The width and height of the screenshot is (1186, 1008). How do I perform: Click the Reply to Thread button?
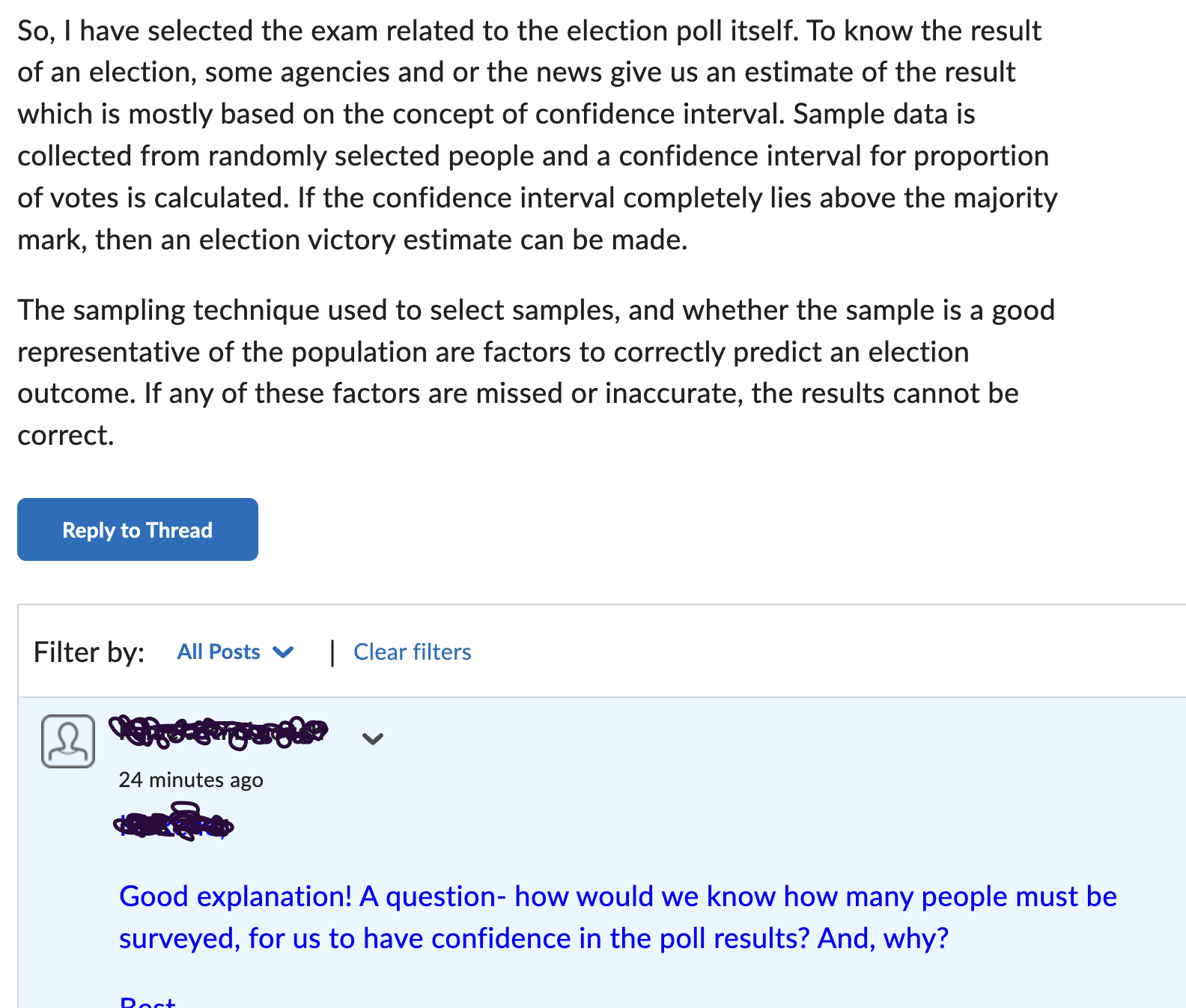click(138, 529)
